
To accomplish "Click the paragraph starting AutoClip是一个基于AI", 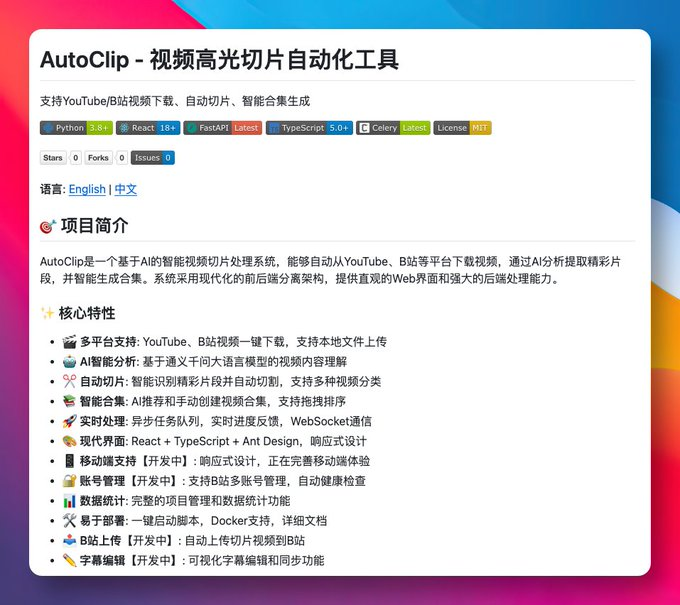I will [x=330, y=270].
